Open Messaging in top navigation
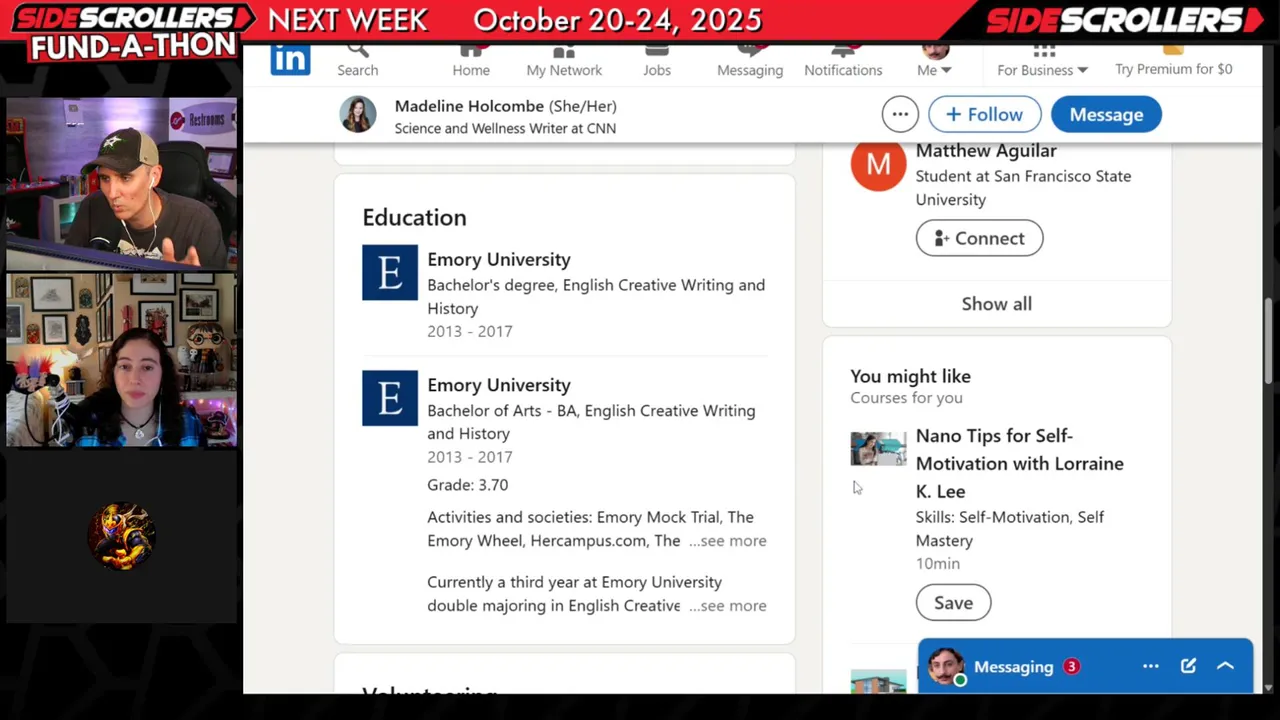This screenshot has height=720, width=1280. 750,61
